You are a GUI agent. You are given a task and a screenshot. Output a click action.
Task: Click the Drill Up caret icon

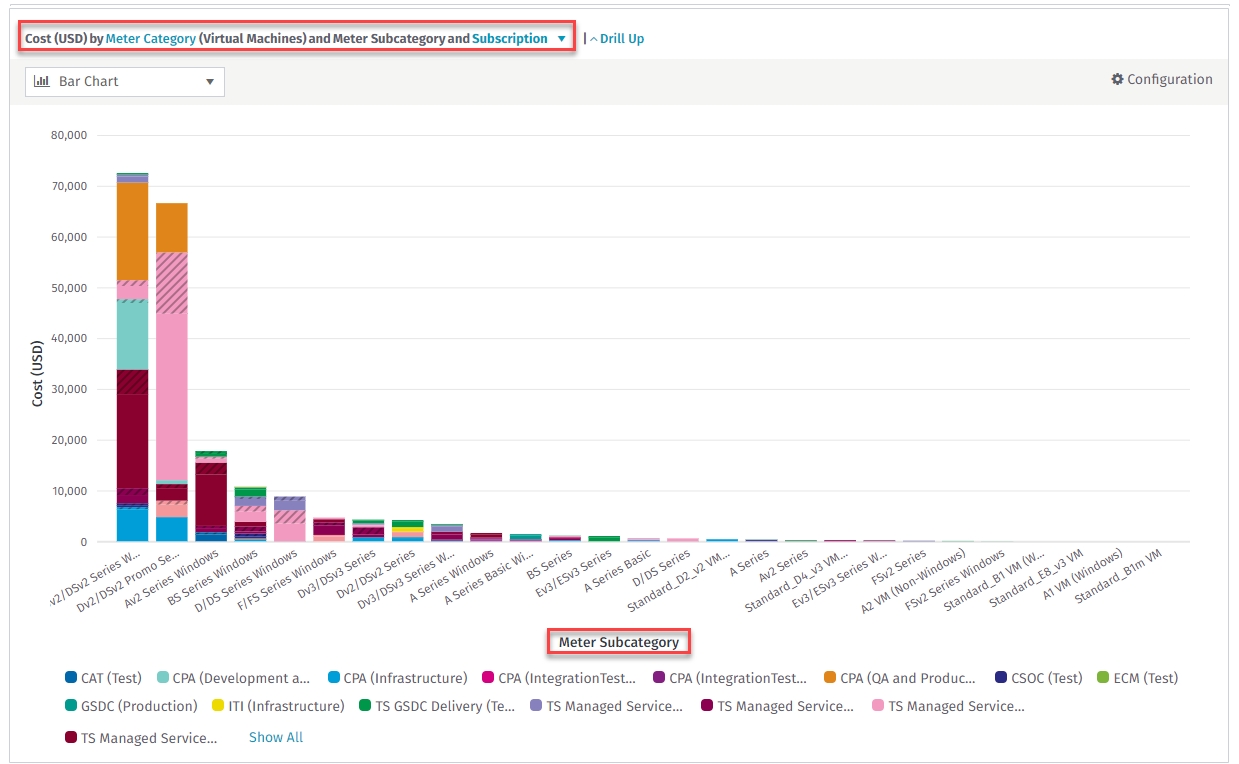[593, 39]
